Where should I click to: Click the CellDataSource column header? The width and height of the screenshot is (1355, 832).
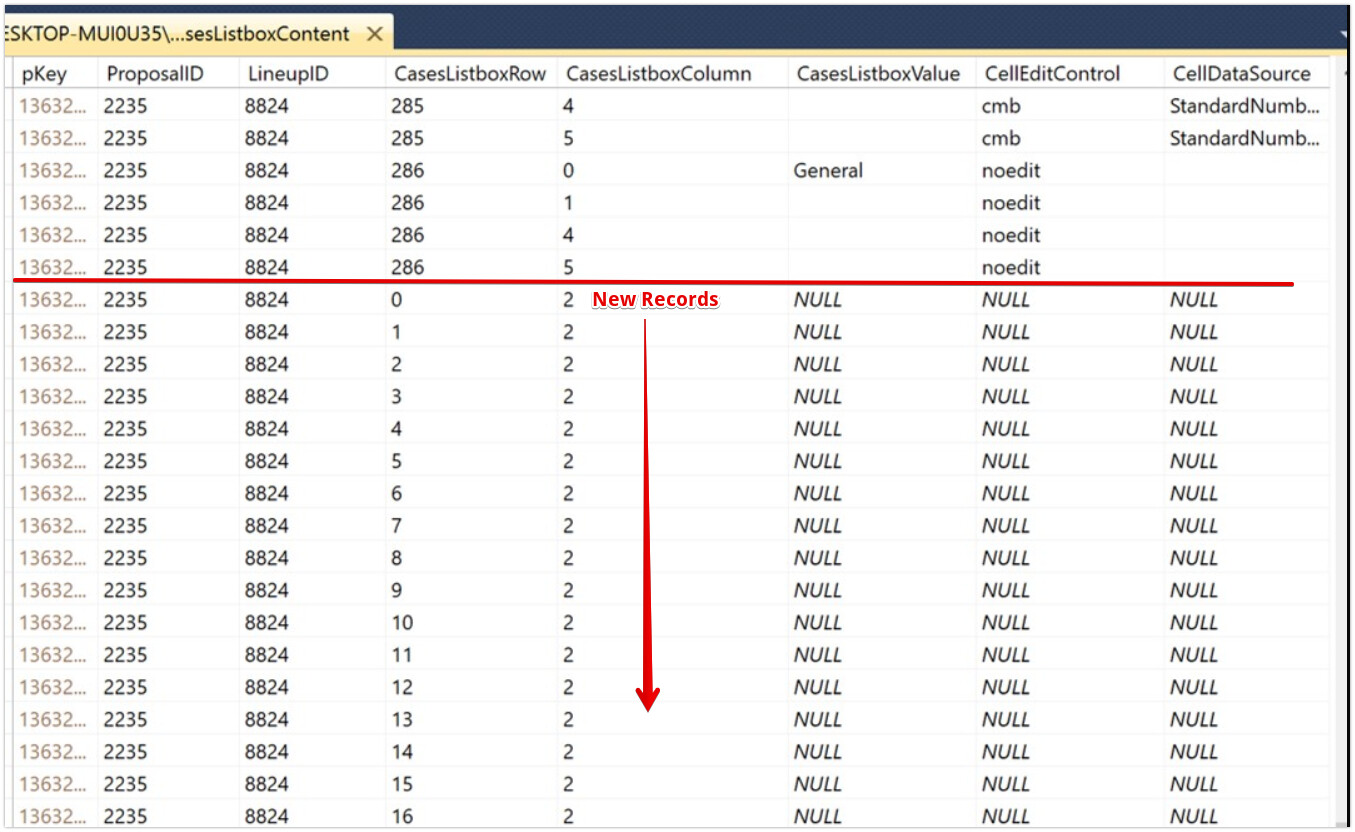tap(1241, 73)
